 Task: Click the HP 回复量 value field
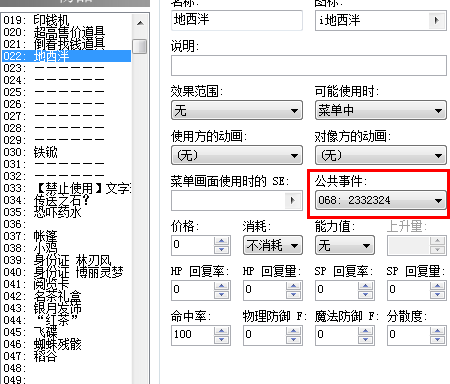(264, 290)
